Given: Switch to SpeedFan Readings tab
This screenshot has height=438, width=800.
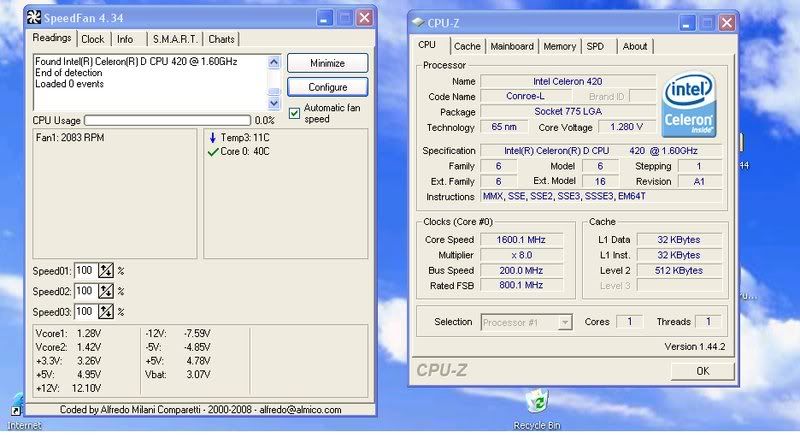Looking at the screenshot, I should [52, 38].
